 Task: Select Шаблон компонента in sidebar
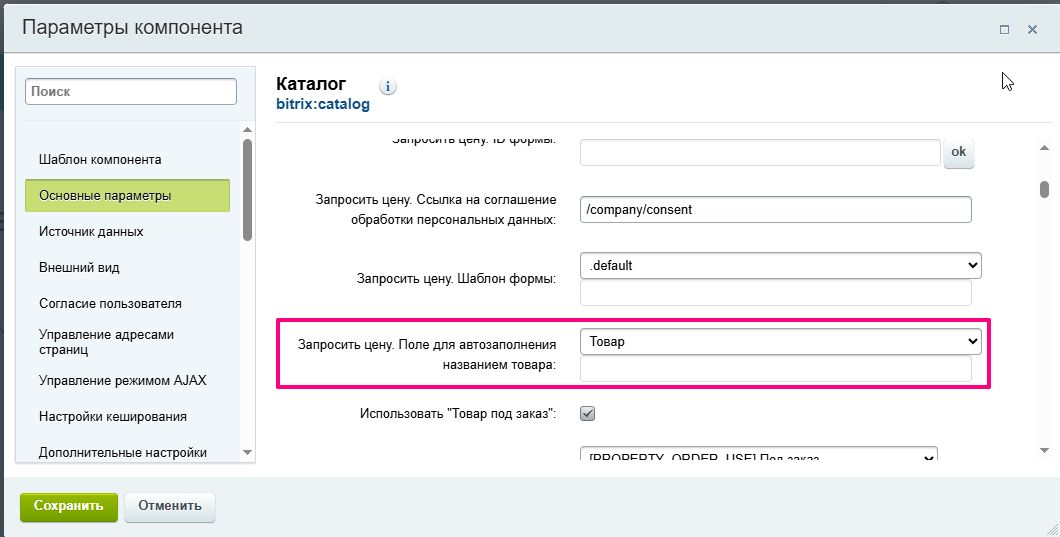click(x=100, y=160)
